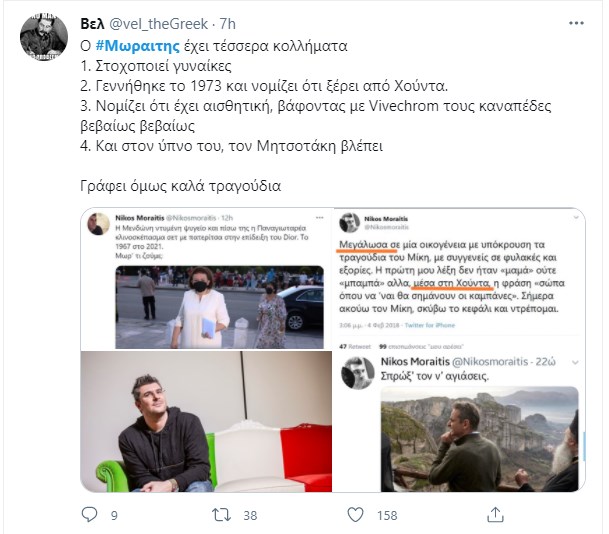
Task: Open the Meteora cliffs photo
Action: coord(479,439)
